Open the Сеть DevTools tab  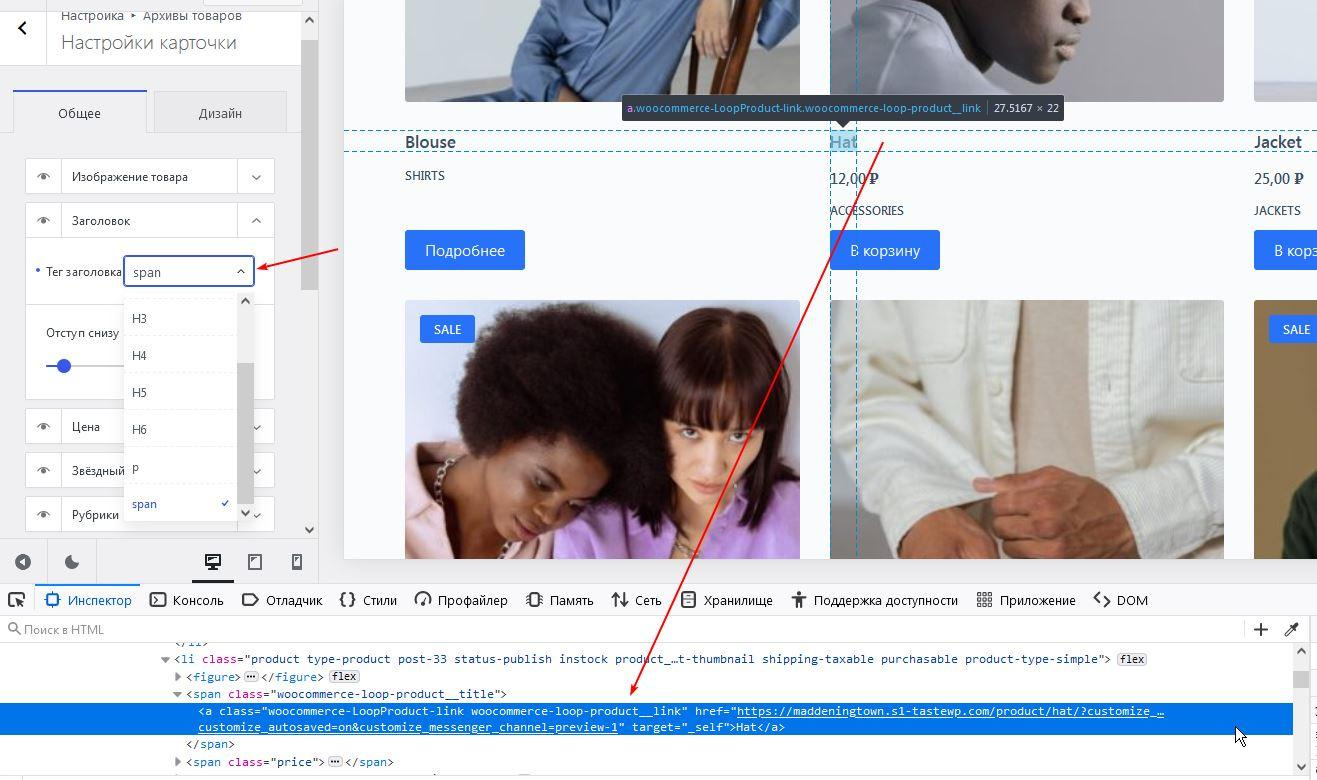pyautogui.click(x=637, y=600)
